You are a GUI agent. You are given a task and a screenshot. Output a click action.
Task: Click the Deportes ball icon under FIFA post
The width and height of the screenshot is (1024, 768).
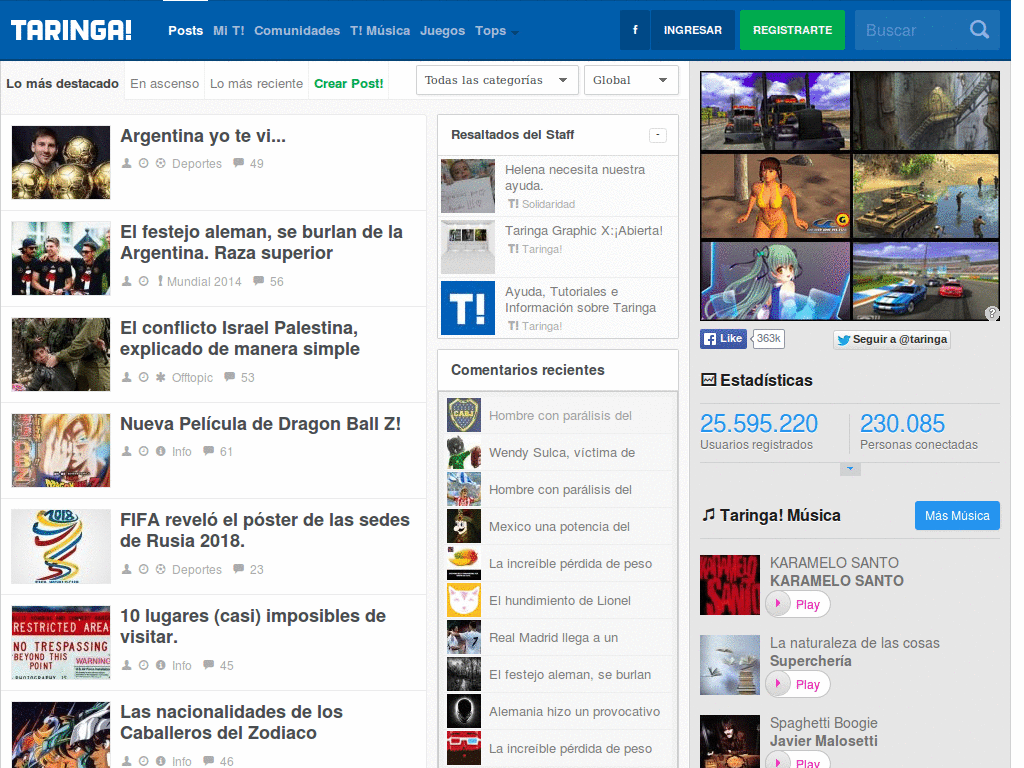[161, 569]
